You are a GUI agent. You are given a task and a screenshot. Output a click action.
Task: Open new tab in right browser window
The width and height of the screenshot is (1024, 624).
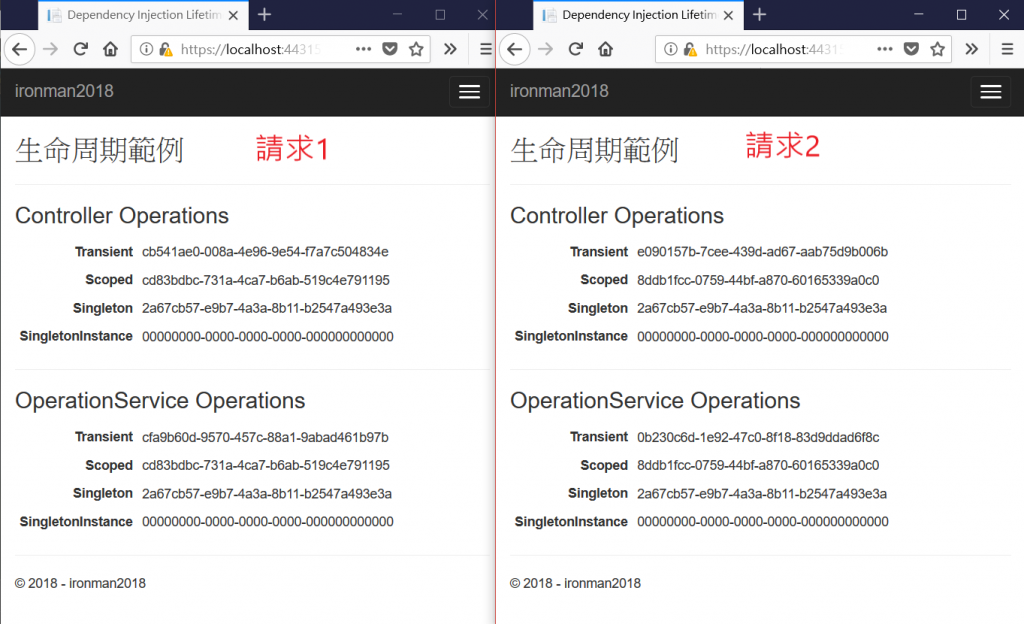(760, 14)
